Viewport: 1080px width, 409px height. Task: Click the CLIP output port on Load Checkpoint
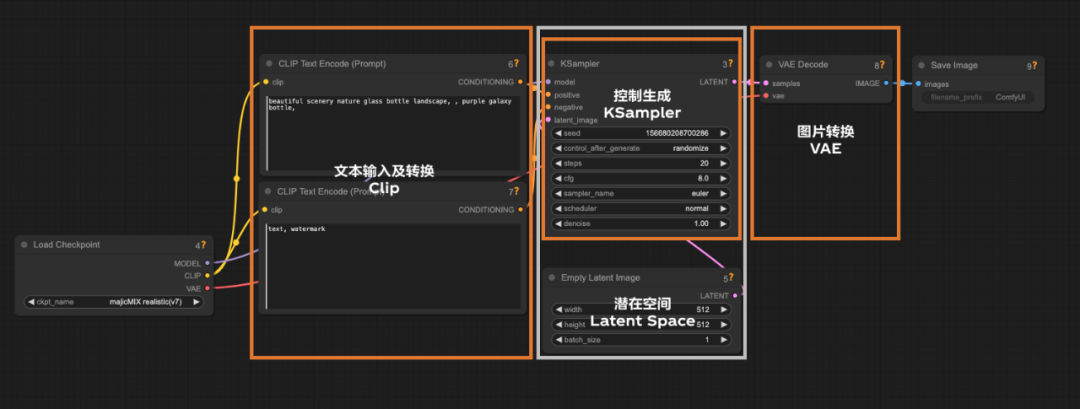tap(207, 275)
